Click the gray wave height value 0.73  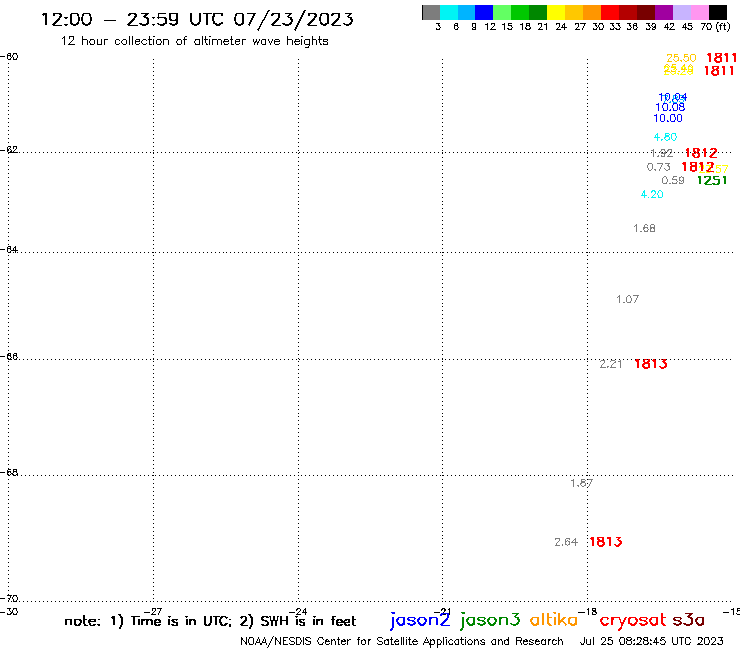[x=658, y=167]
